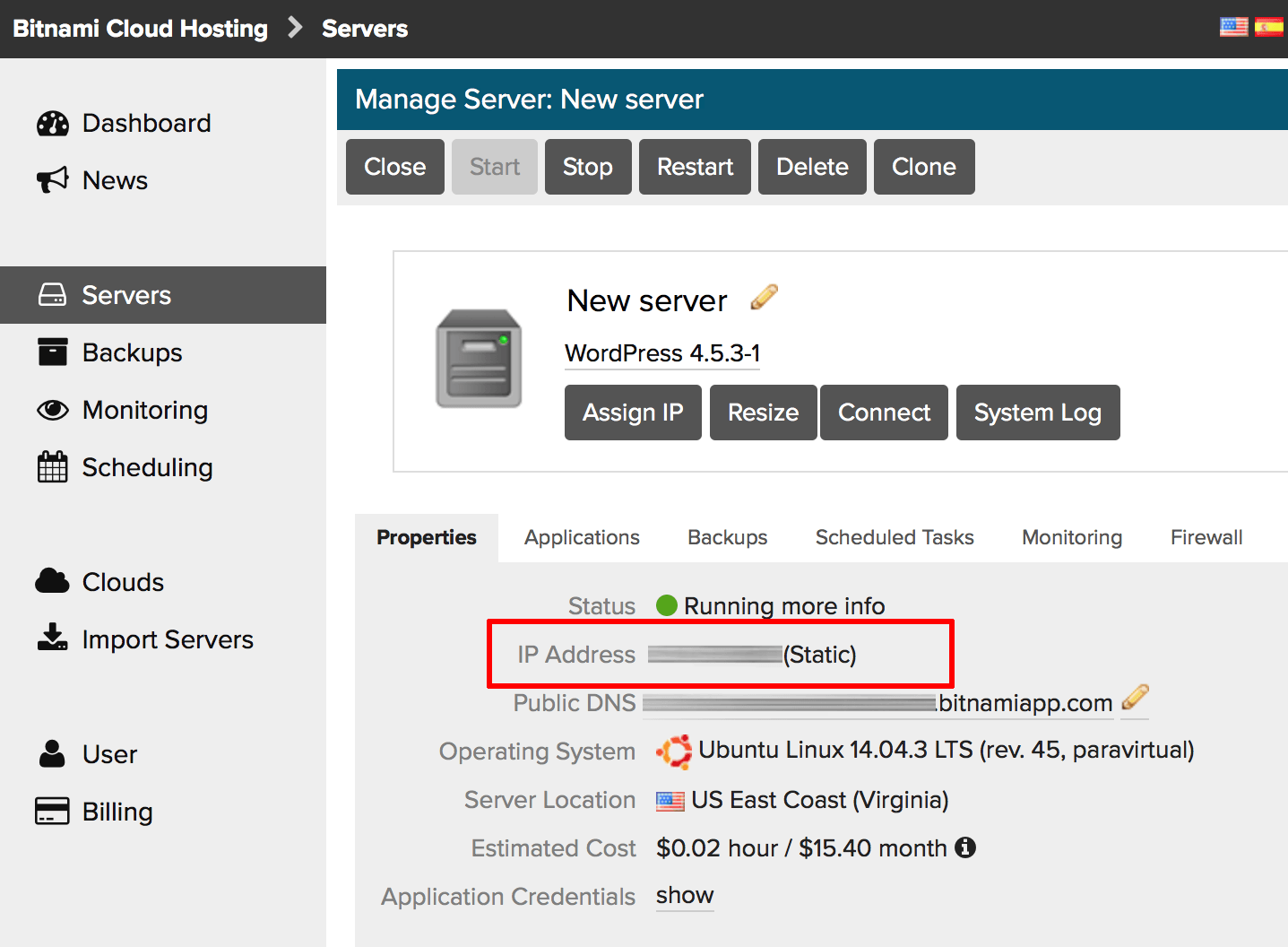
Task: Click the 'Running more info' status text
Action: pos(784,606)
